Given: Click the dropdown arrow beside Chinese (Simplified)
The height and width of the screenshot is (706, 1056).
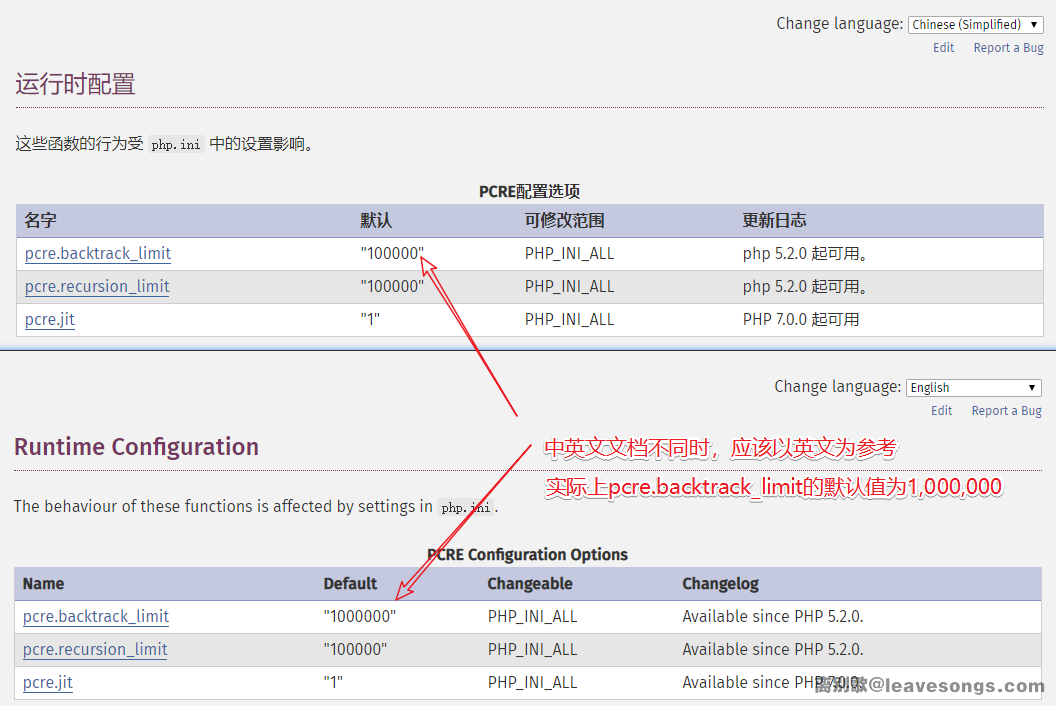Looking at the screenshot, I should point(1034,25).
